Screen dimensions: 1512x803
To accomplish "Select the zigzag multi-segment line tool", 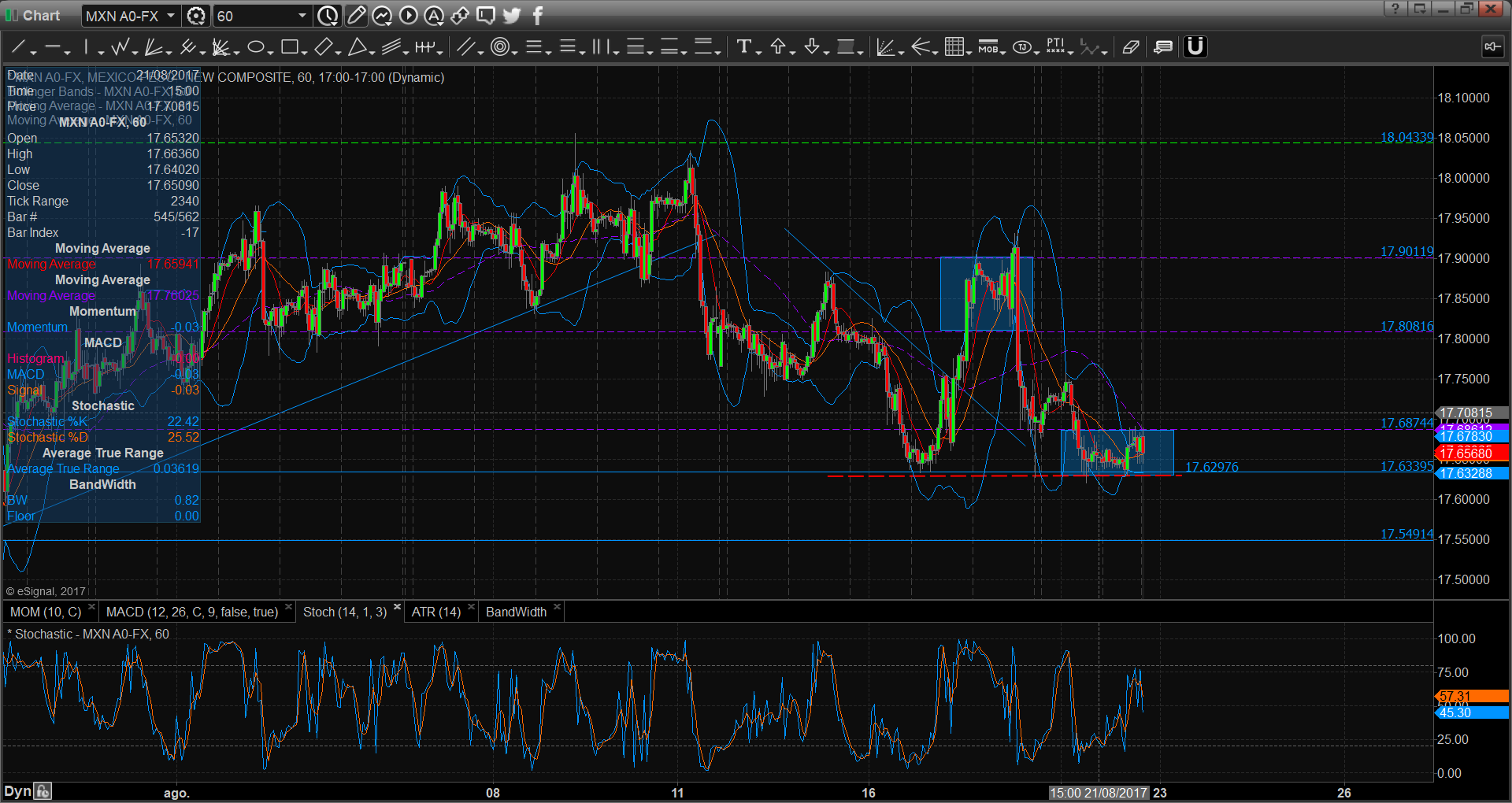I will coord(120,47).
